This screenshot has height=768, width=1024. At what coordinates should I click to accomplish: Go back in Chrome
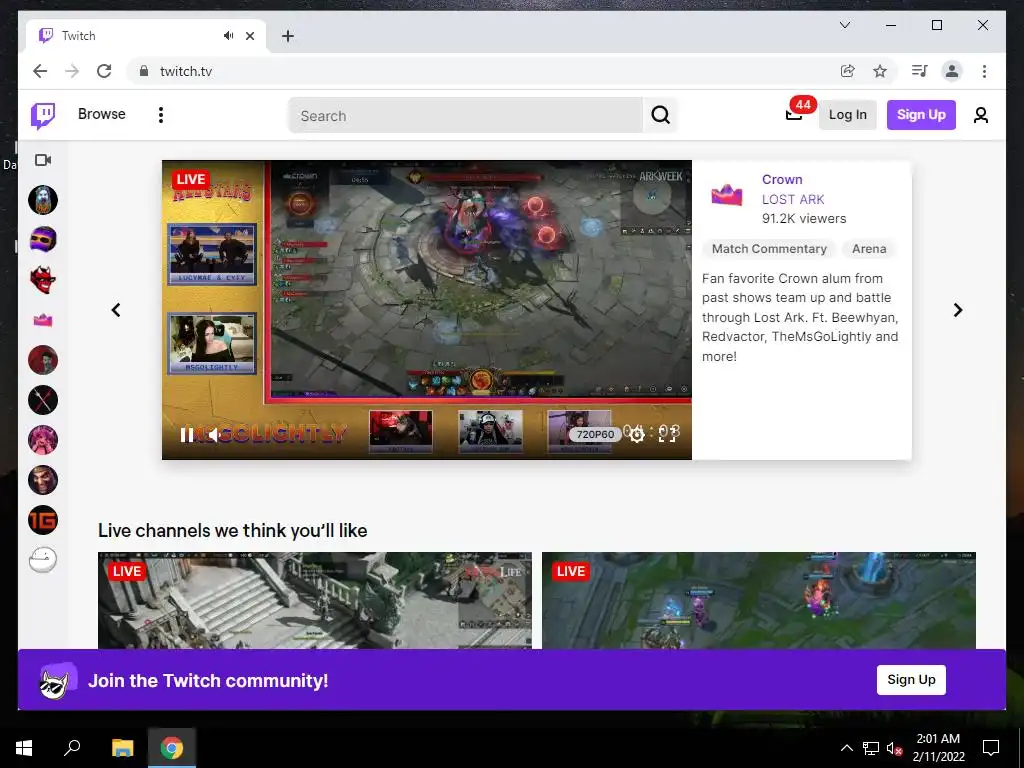click(40, 71)
